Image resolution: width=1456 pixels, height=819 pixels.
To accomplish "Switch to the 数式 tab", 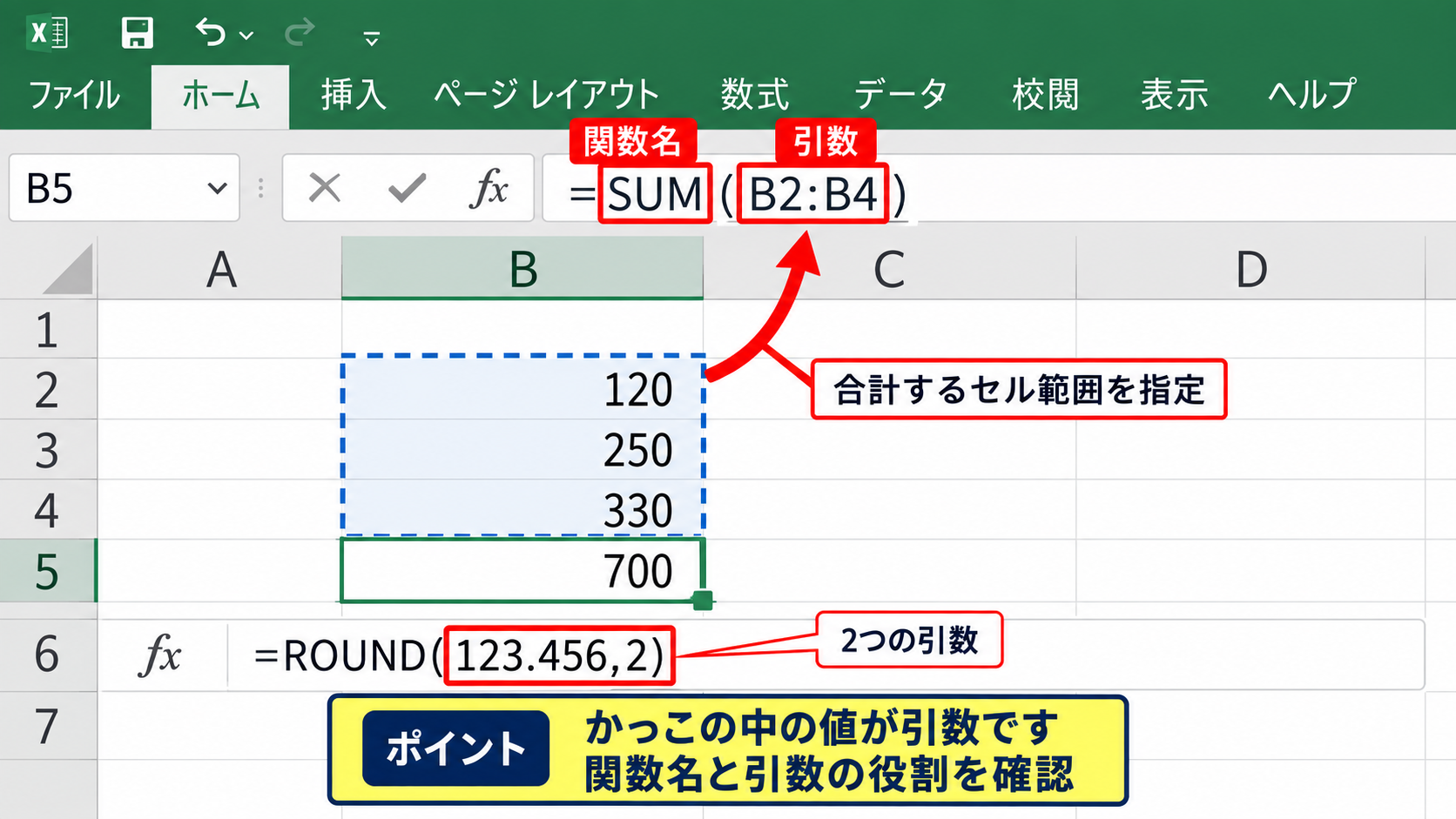I will (754, 95).
